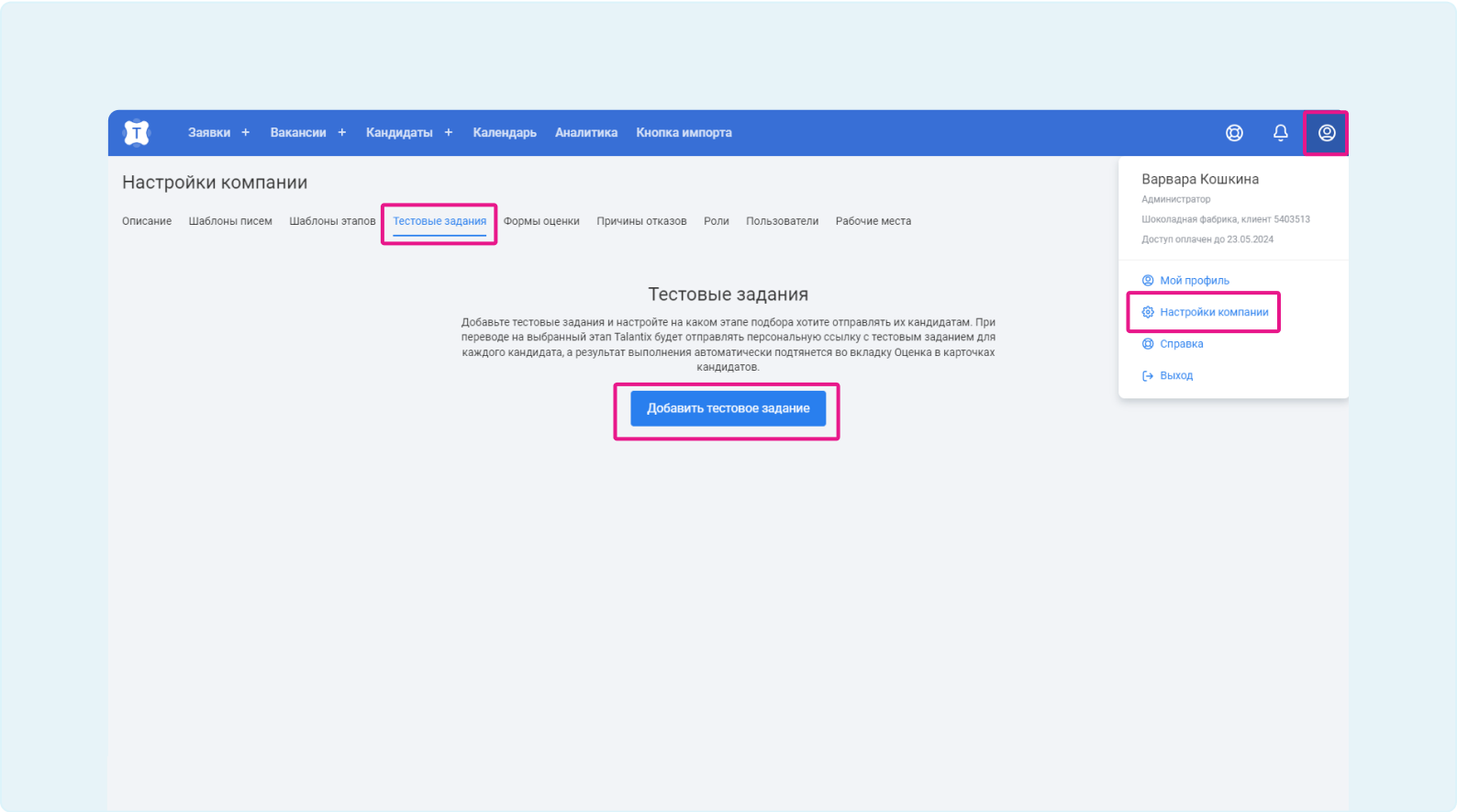1457x812 pixels.
Task: Add a new vacancy with plus next to Вакансии
Action: 341,133
